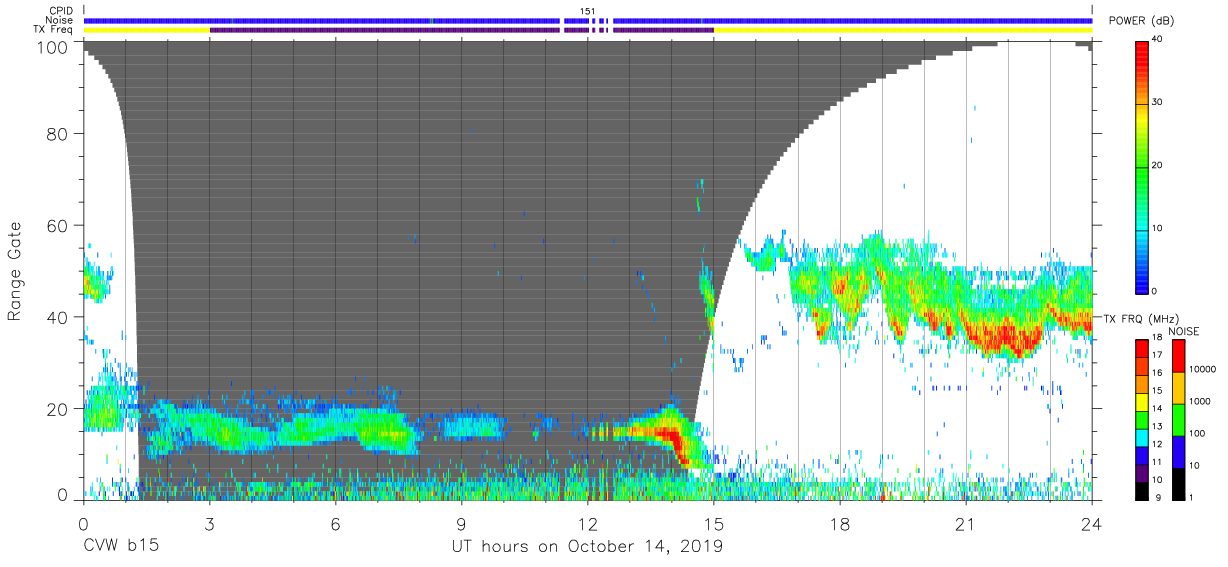Viewport: 1228px width, 567px height.
Task: Click the 100 tick on the Range Gate axis
Action: (52, 47)
